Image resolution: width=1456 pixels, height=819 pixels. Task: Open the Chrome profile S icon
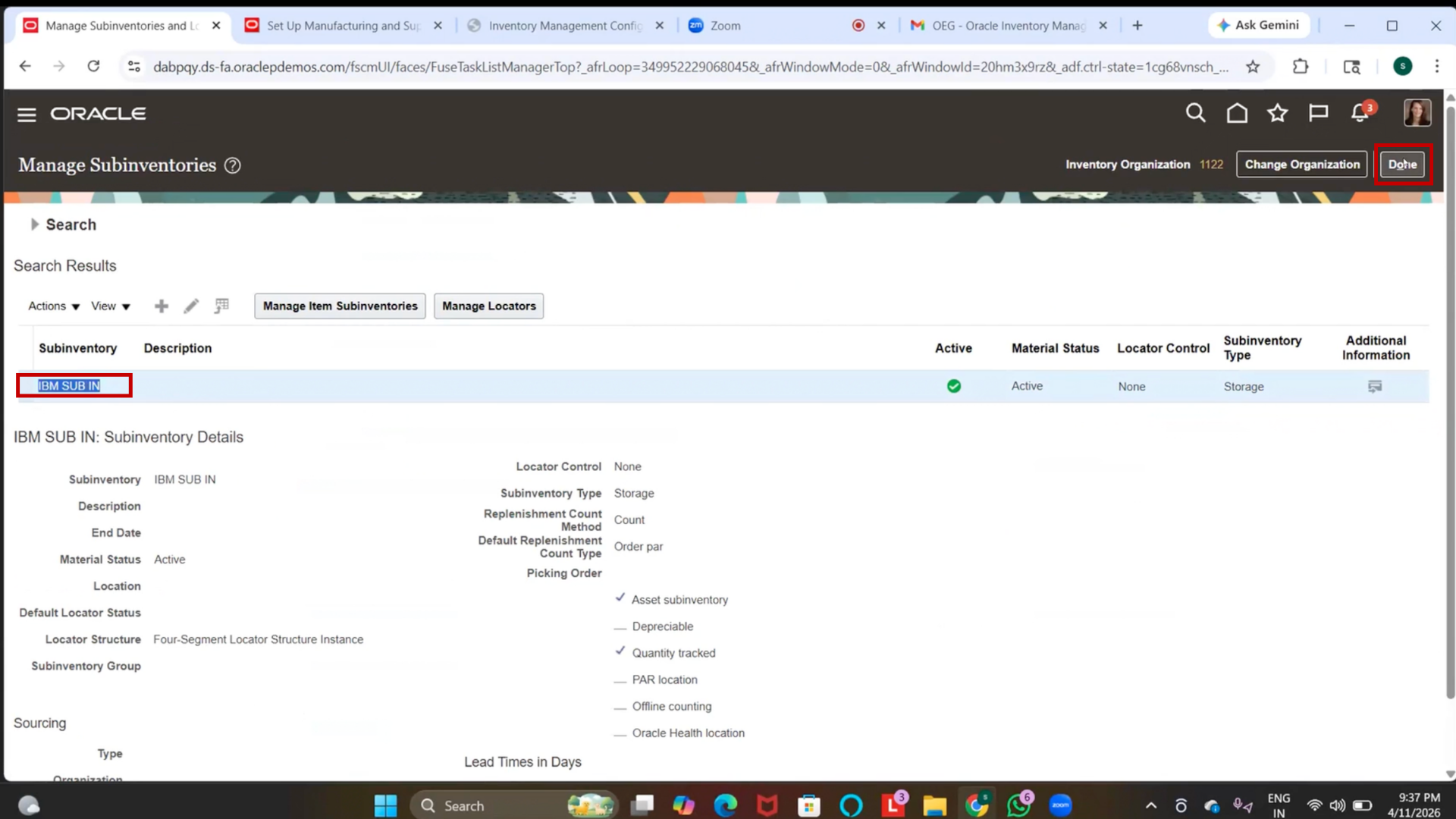tap(1402, 67)
